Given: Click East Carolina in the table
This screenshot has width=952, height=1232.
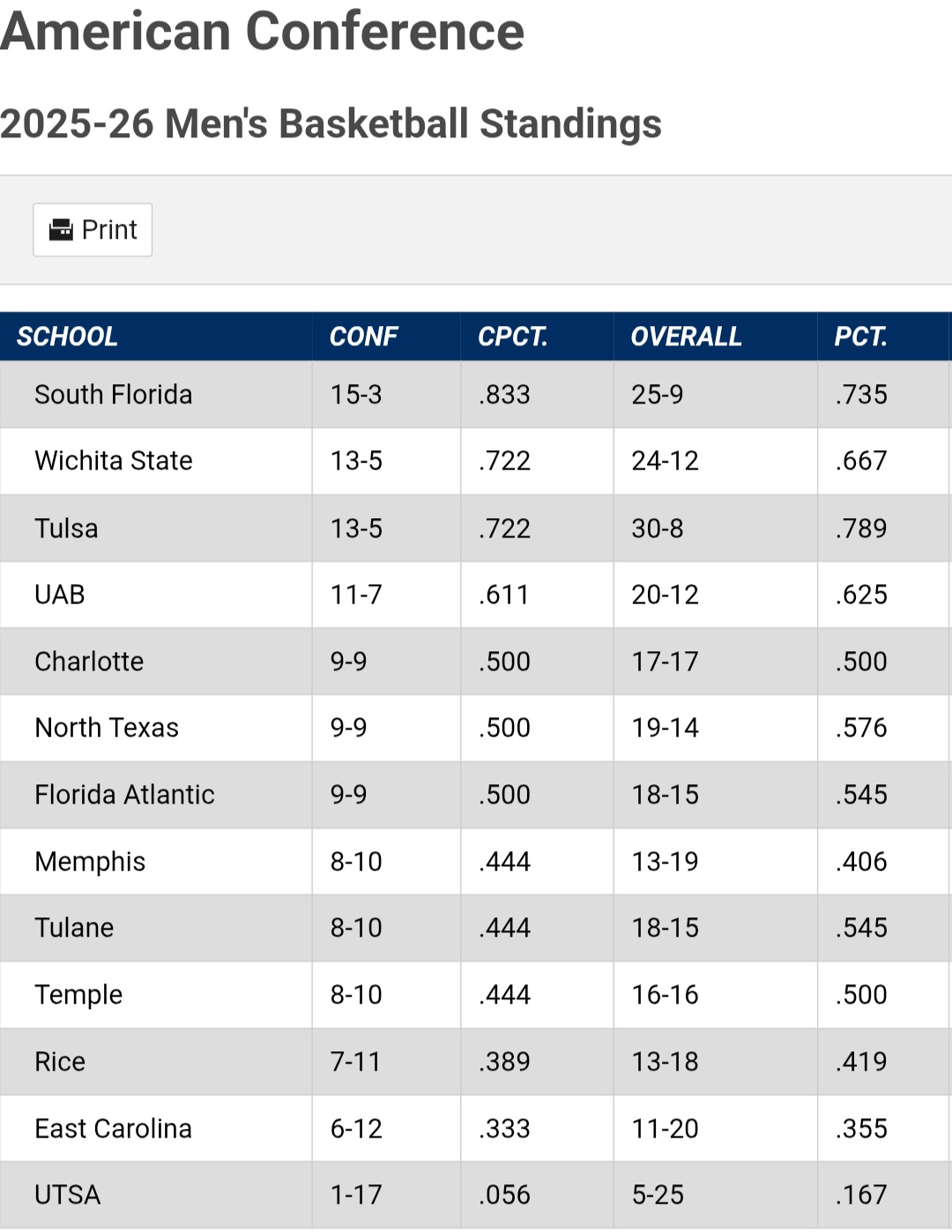Looking at the screenshot, I should click(x=113, y=1129).
